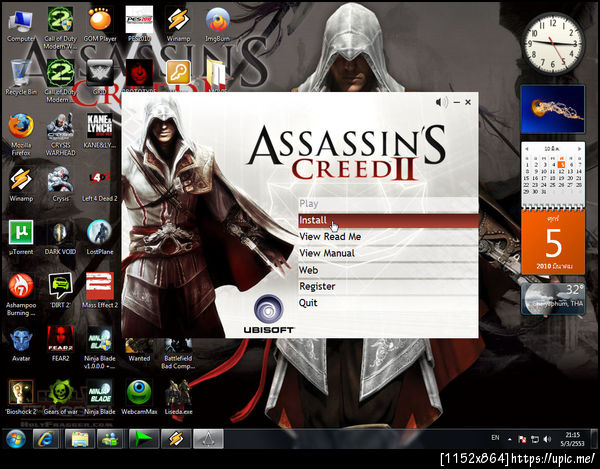Switch to the Assassin's Creed taskbar button

pyautogui.click(x=208, y=439)
